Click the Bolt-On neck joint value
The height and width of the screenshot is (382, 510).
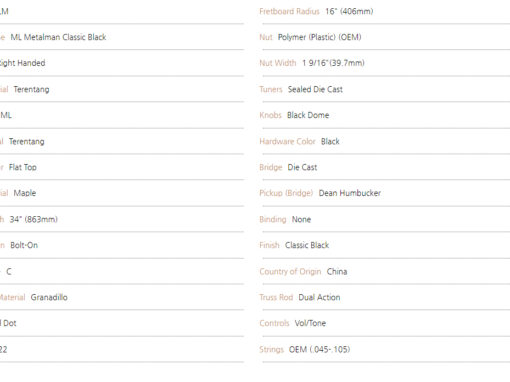coord(24,245)
